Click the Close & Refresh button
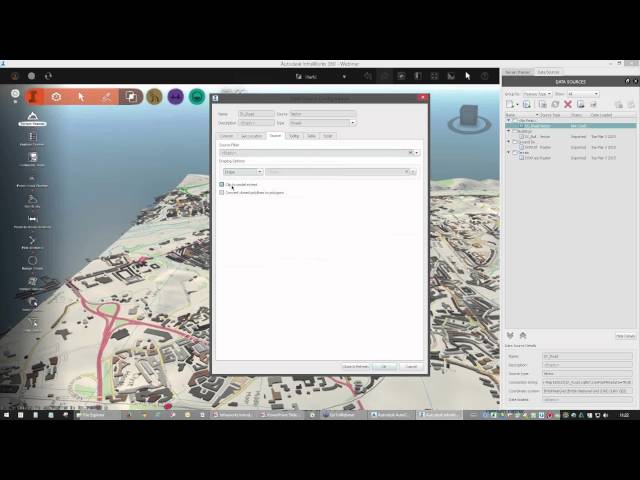 (x=355, y=367)
